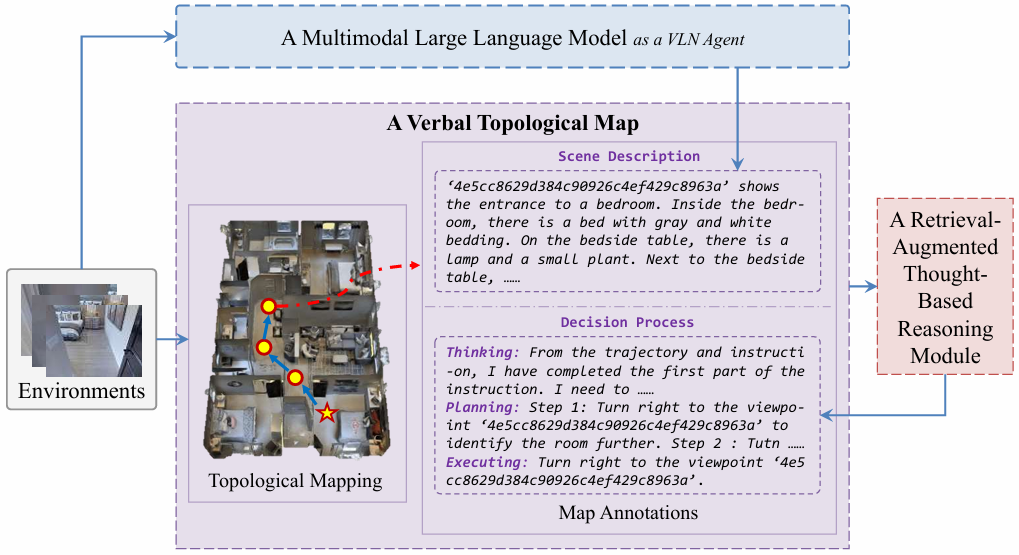Click the 'Topological Mapping' caption
The height and width of the screenshot is (555, 1019).
click(x=295, y=480)
